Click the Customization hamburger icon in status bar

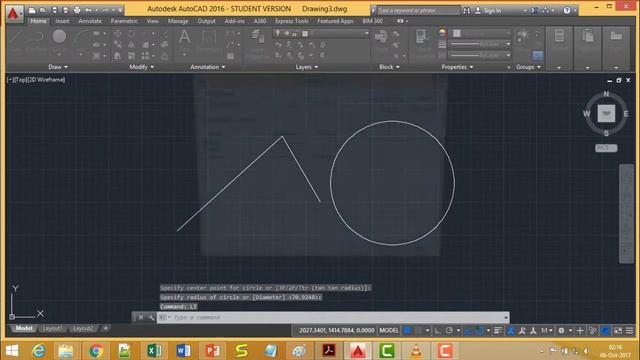[630, 330]
